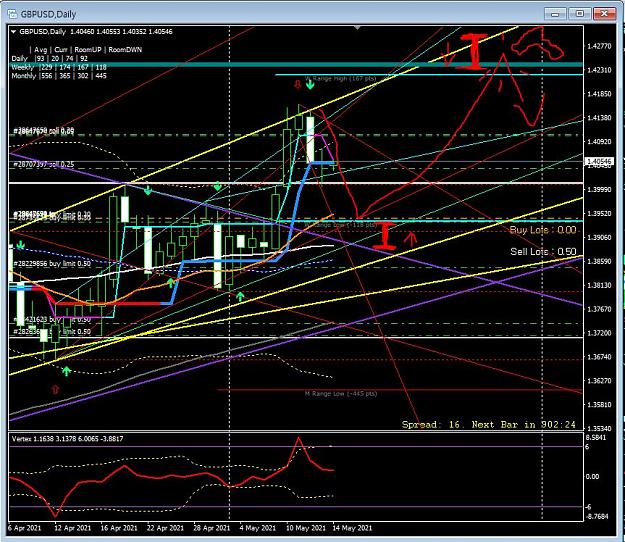Click the 8.5841 value on Vertex scale

coord(596,438)
